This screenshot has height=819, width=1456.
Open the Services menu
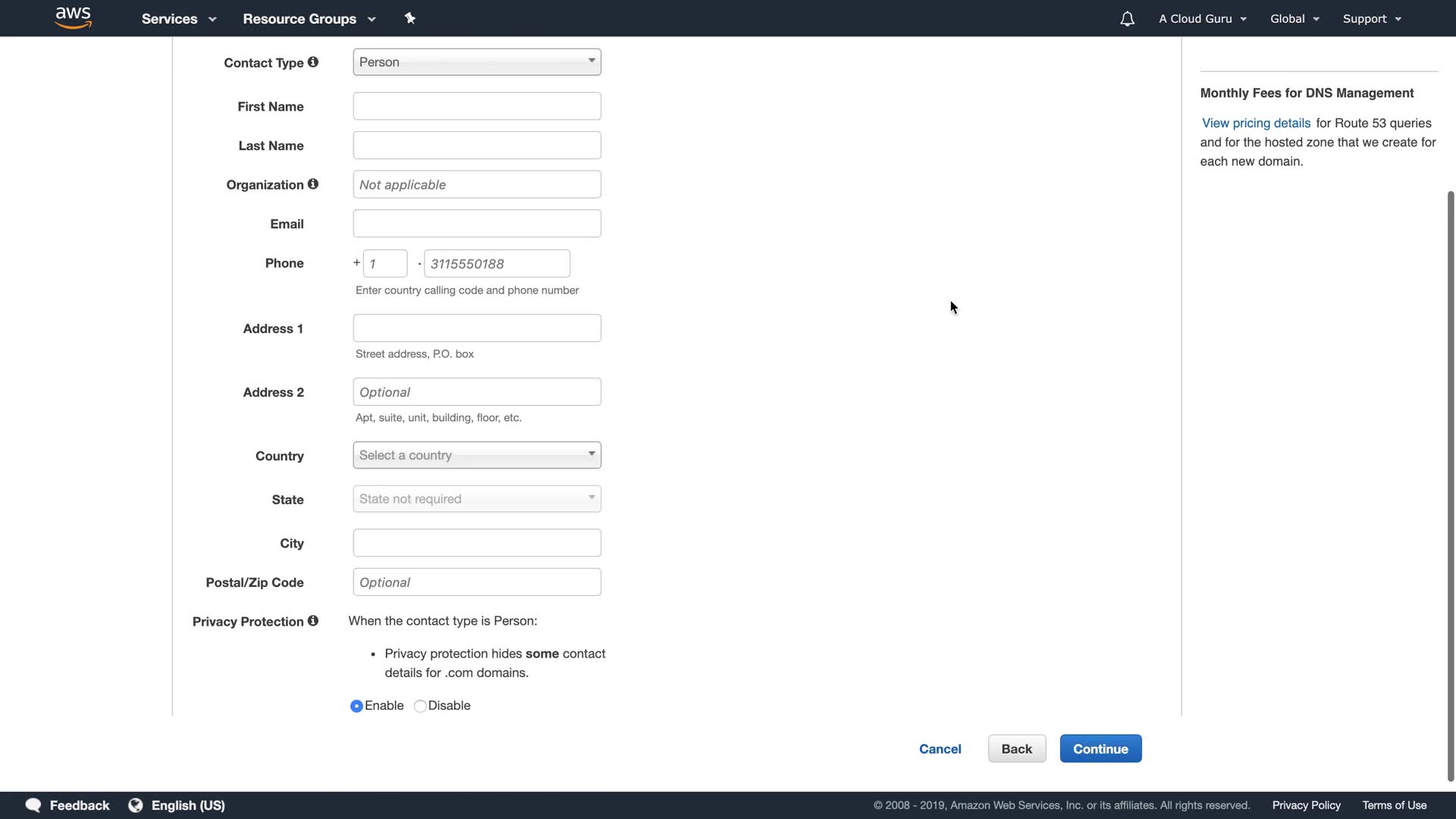pyautogui.click(x=178, y=19)
